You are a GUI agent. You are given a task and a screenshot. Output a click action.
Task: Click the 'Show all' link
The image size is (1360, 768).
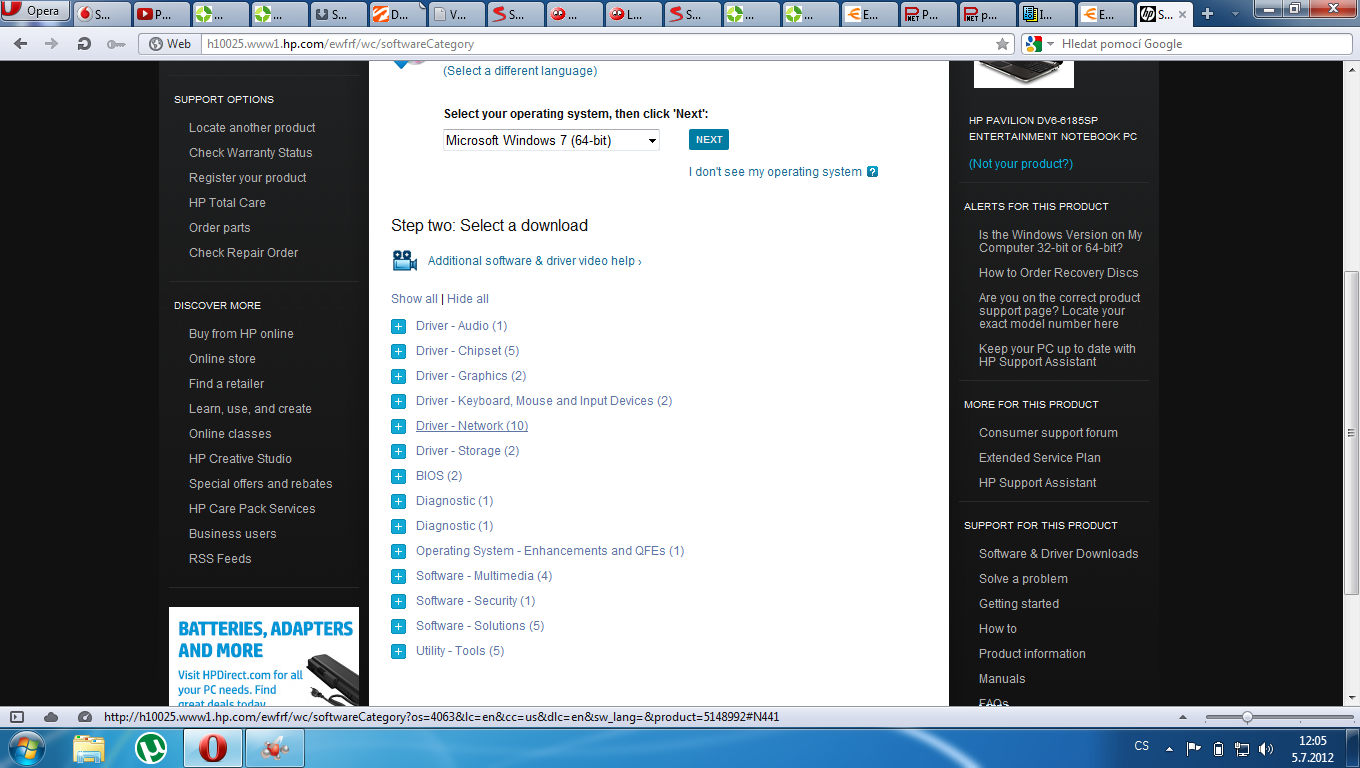(x=414, y=299)
